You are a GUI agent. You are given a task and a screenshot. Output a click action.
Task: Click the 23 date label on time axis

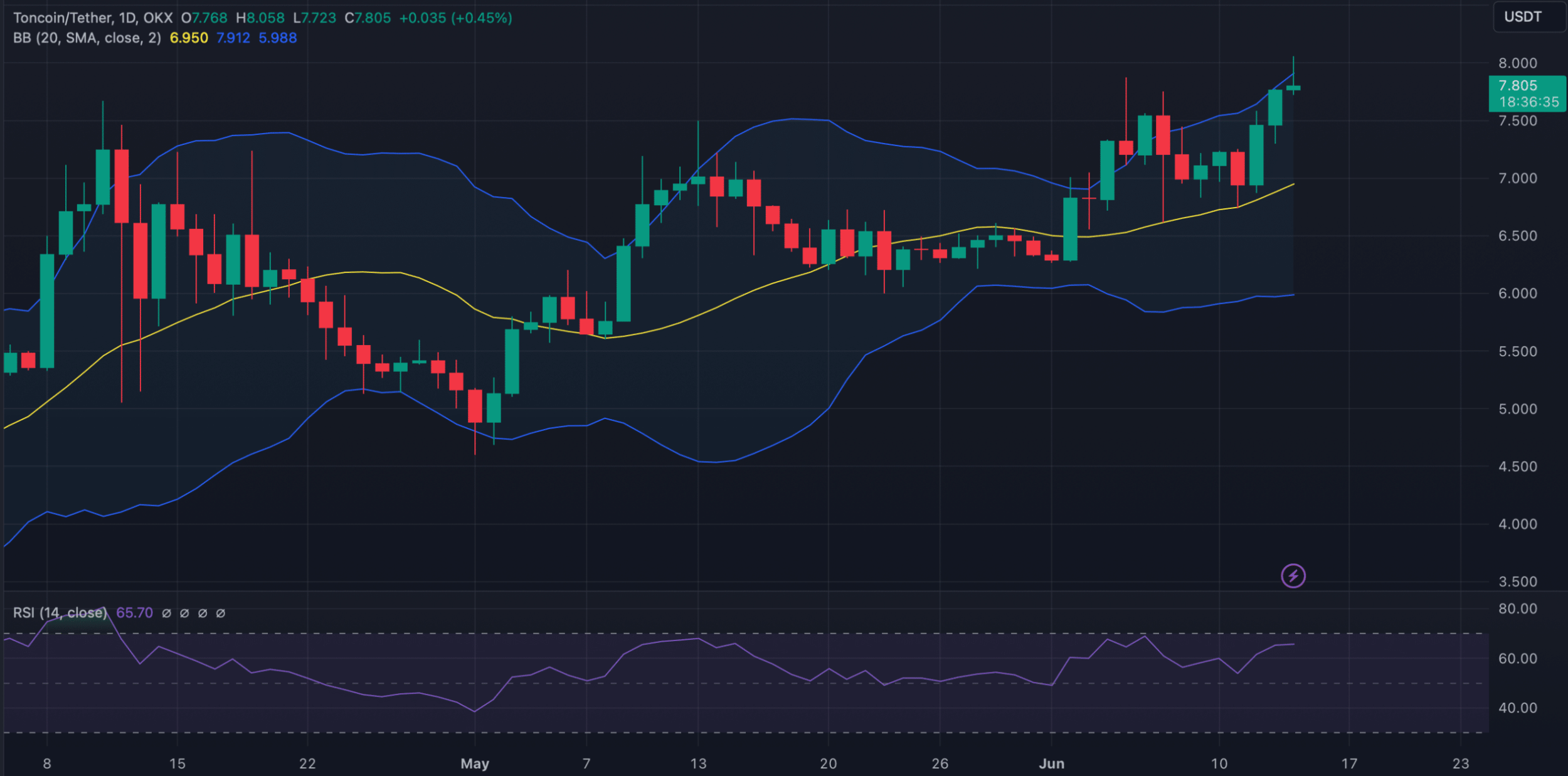pos(1461,763)
